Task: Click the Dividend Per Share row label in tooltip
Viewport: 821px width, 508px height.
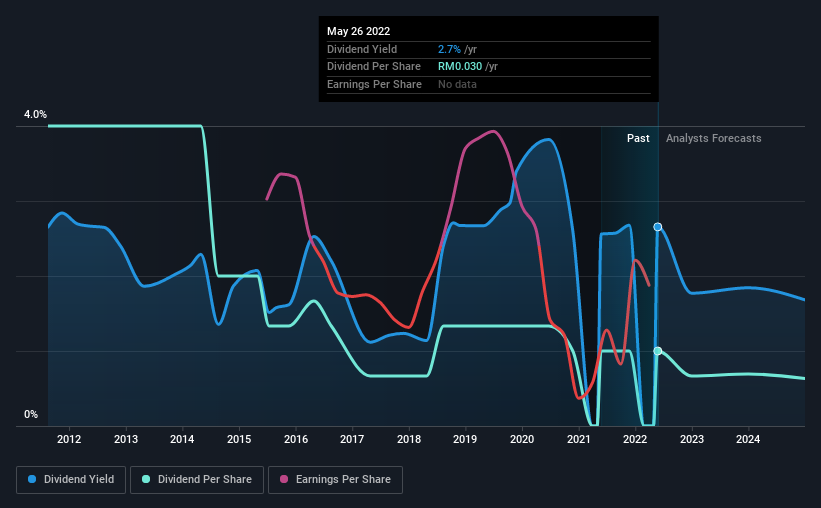Action: pos(374,67)
